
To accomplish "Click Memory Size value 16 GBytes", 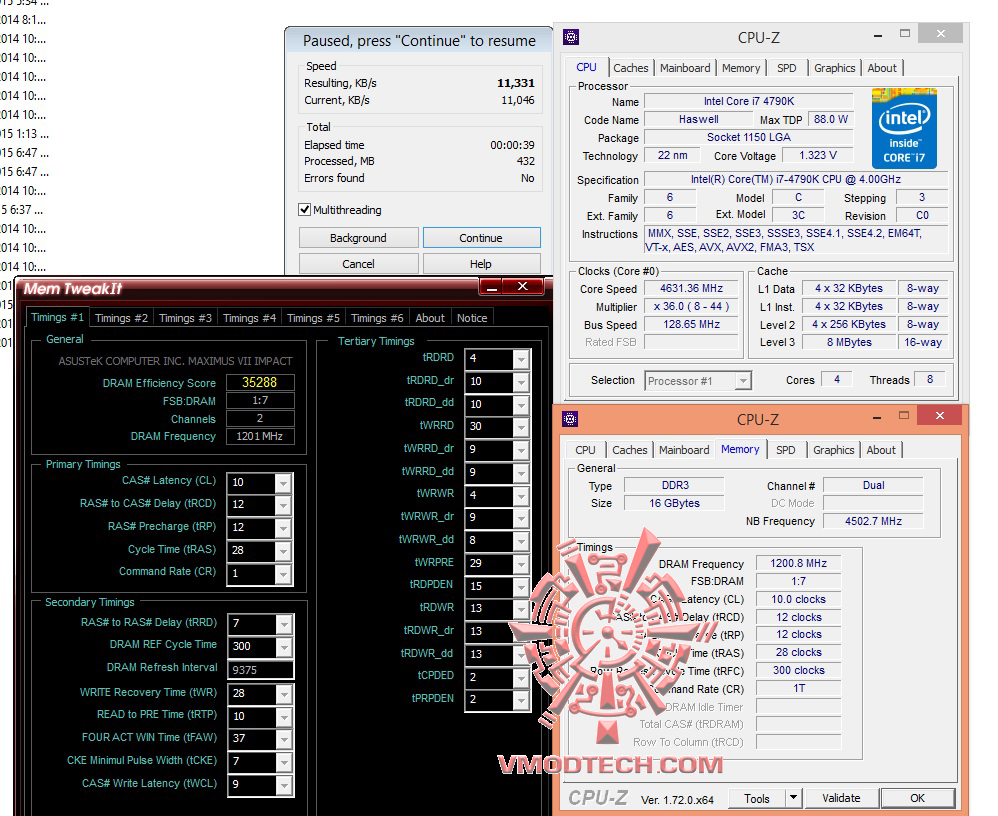I will pyautogui.click(x=674, y=503).
